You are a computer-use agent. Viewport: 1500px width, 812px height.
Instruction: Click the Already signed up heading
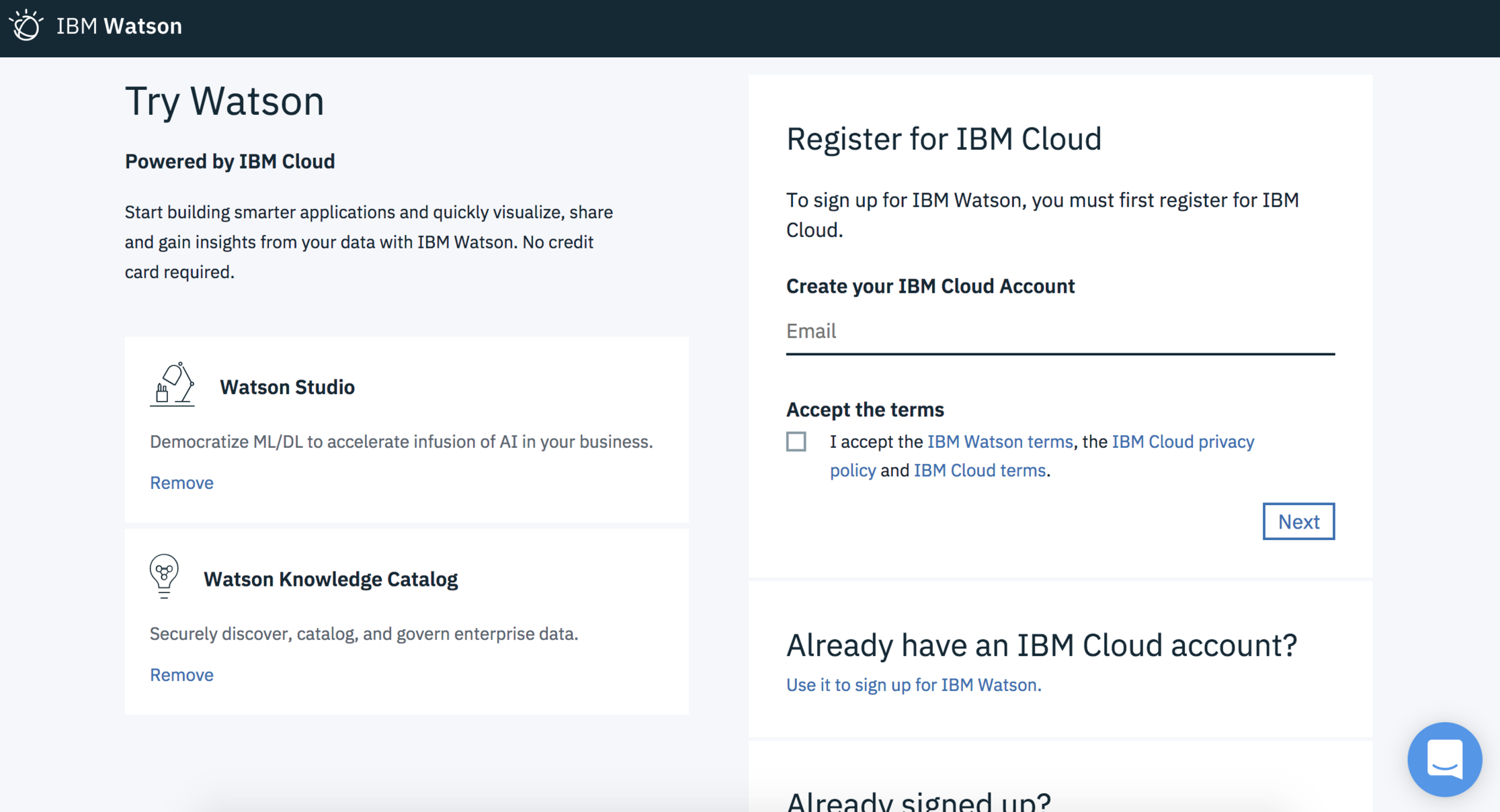click(918, 801)
